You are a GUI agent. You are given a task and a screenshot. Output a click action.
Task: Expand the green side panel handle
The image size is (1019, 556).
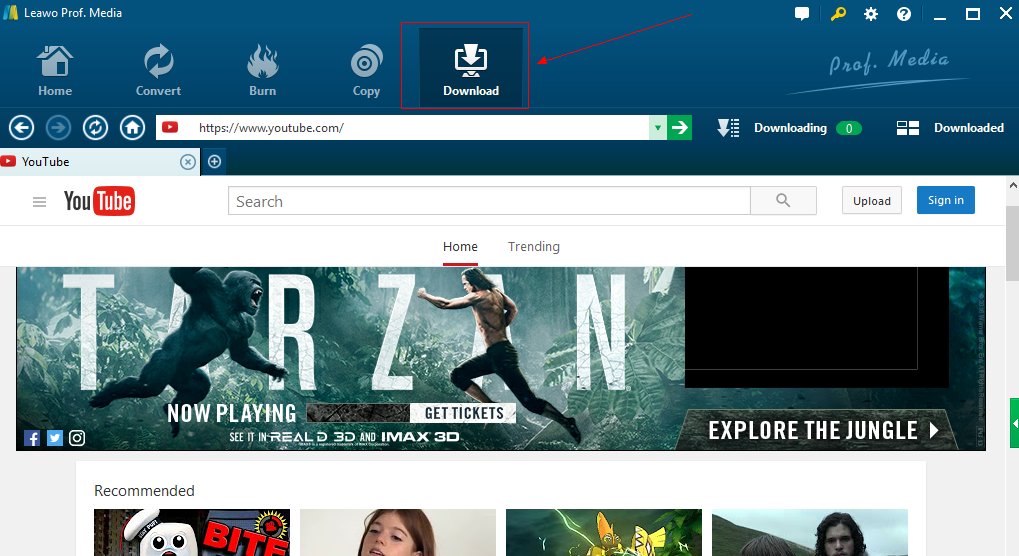[x=1014, y=423]
